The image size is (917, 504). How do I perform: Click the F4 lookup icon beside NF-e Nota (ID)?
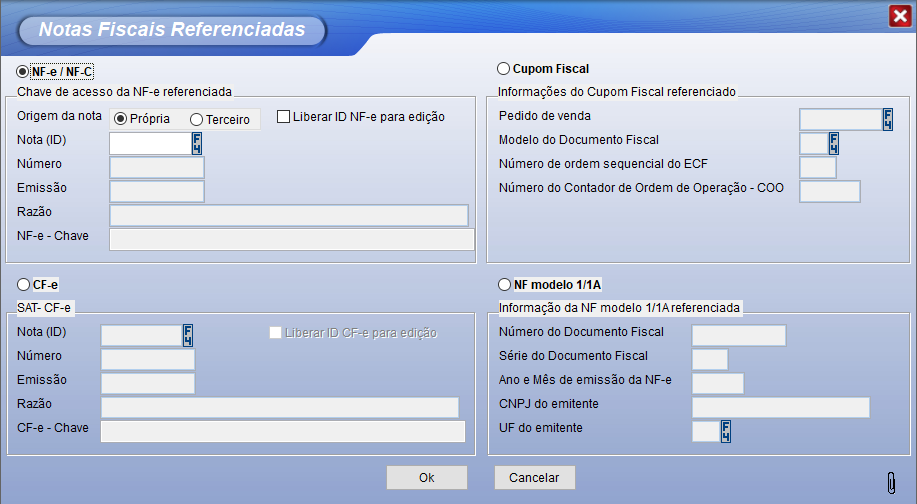point(197,143)
